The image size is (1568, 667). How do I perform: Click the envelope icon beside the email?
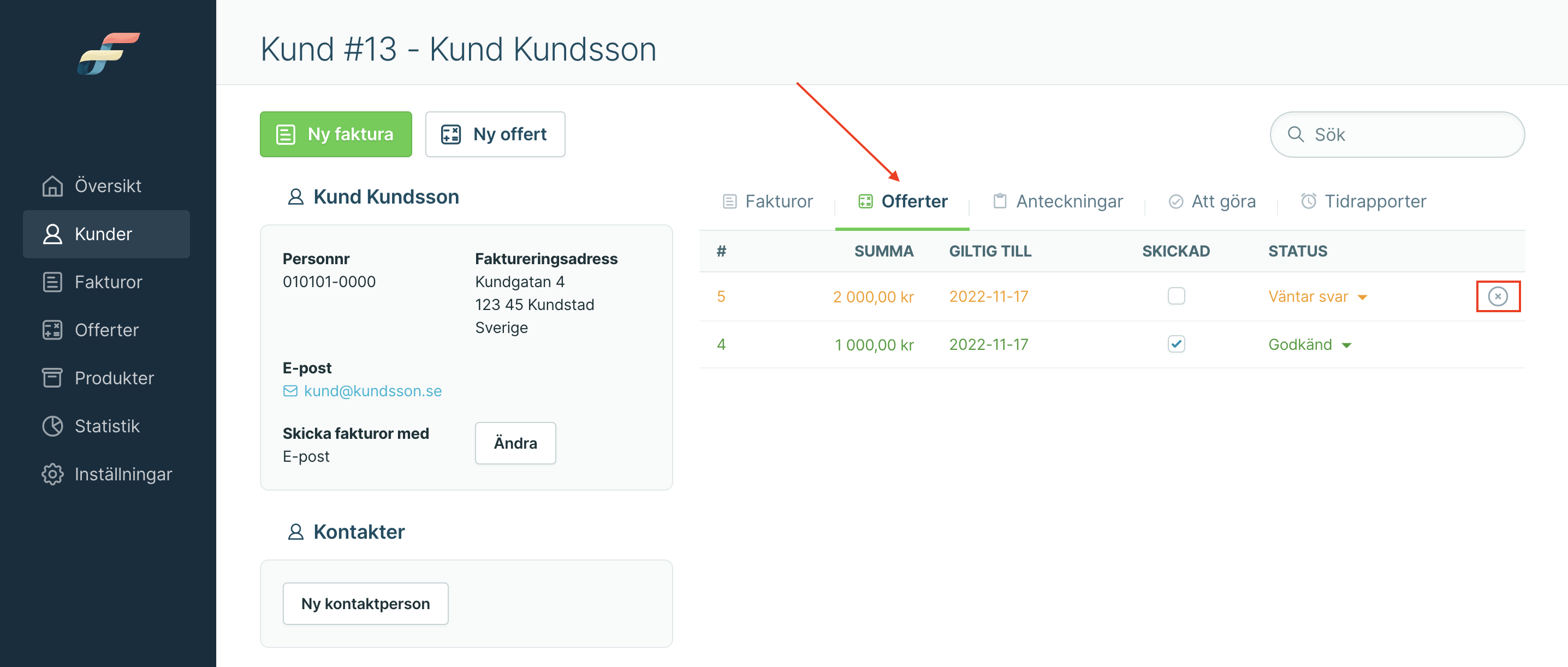tap(290, 391)
